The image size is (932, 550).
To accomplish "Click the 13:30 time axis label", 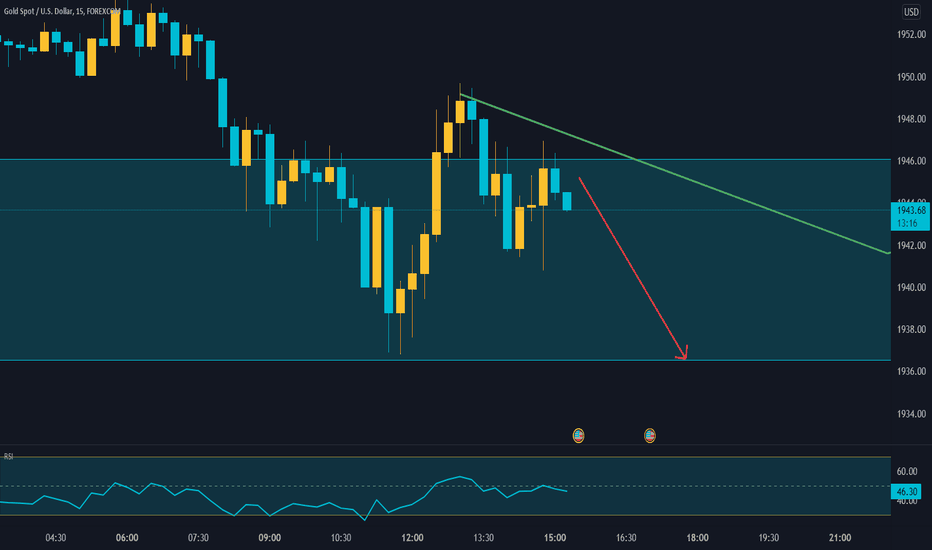I will click(x=484, y=538).
